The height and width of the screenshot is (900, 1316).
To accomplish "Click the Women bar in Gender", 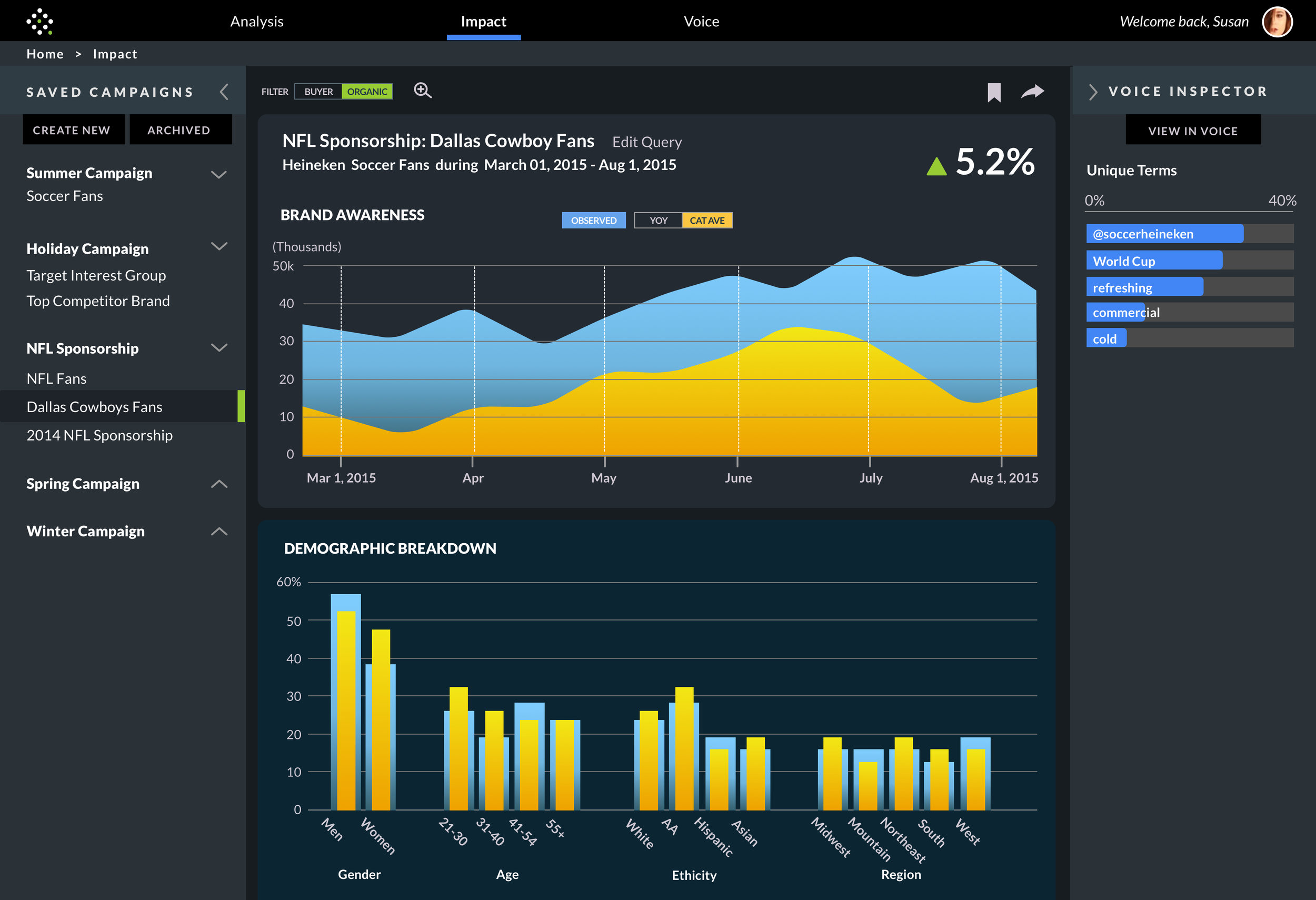I will pyautogui.click(x=381, y=719).
